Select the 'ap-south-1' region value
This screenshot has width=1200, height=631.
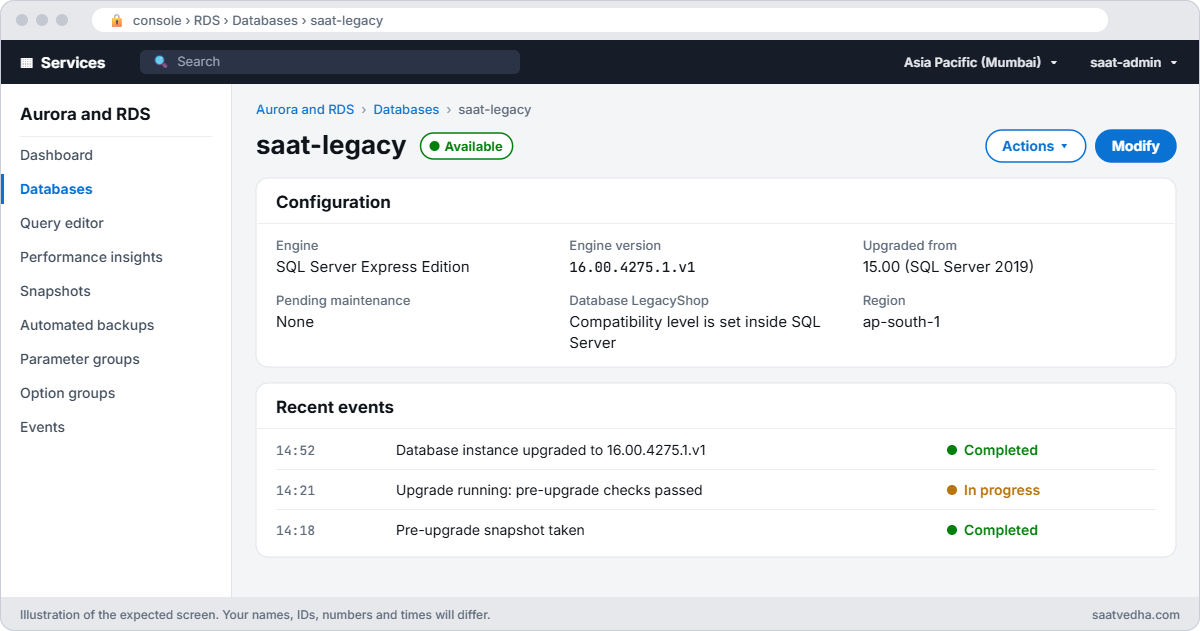point(901,322)
